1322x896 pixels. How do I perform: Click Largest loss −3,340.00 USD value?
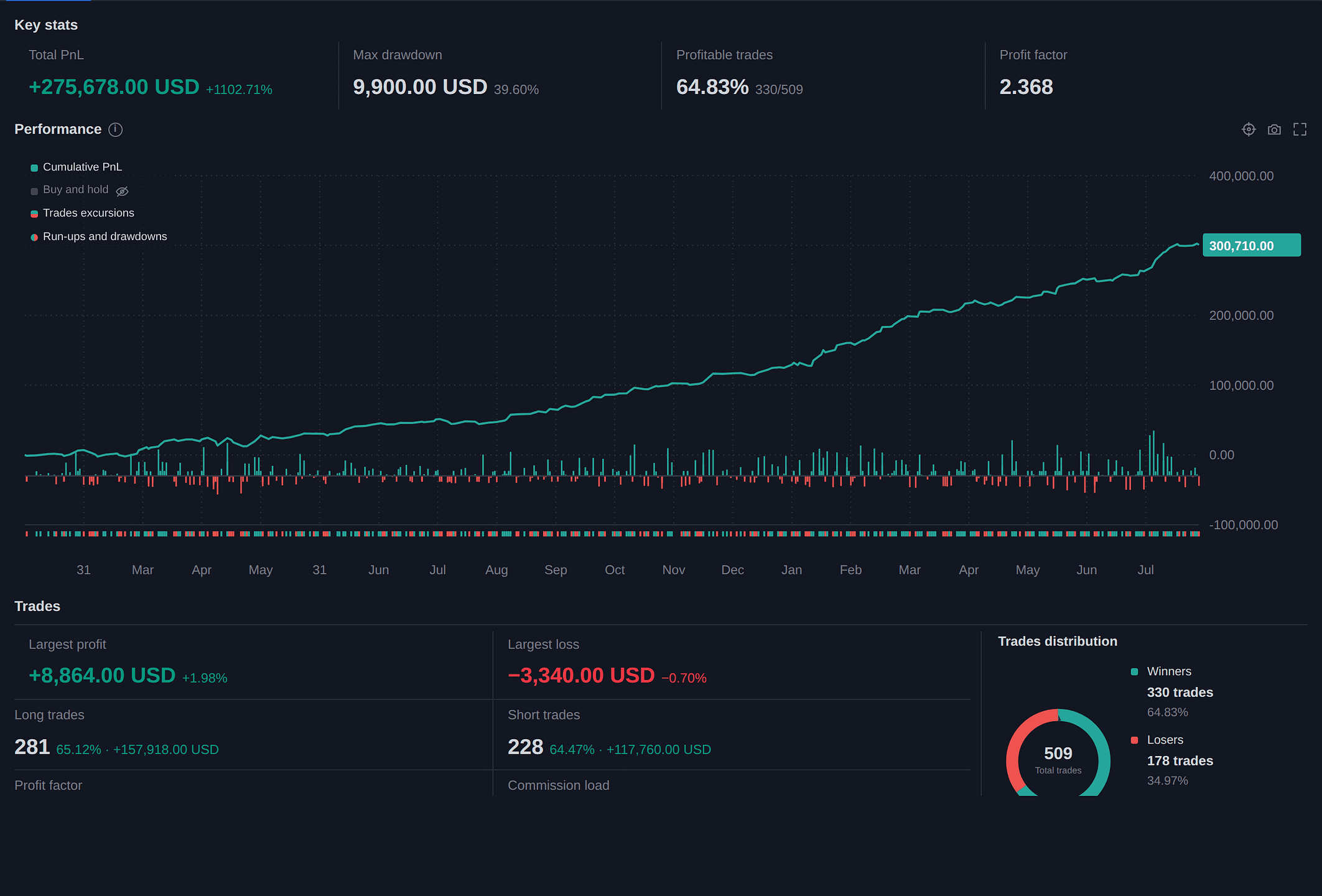[581, 675]
